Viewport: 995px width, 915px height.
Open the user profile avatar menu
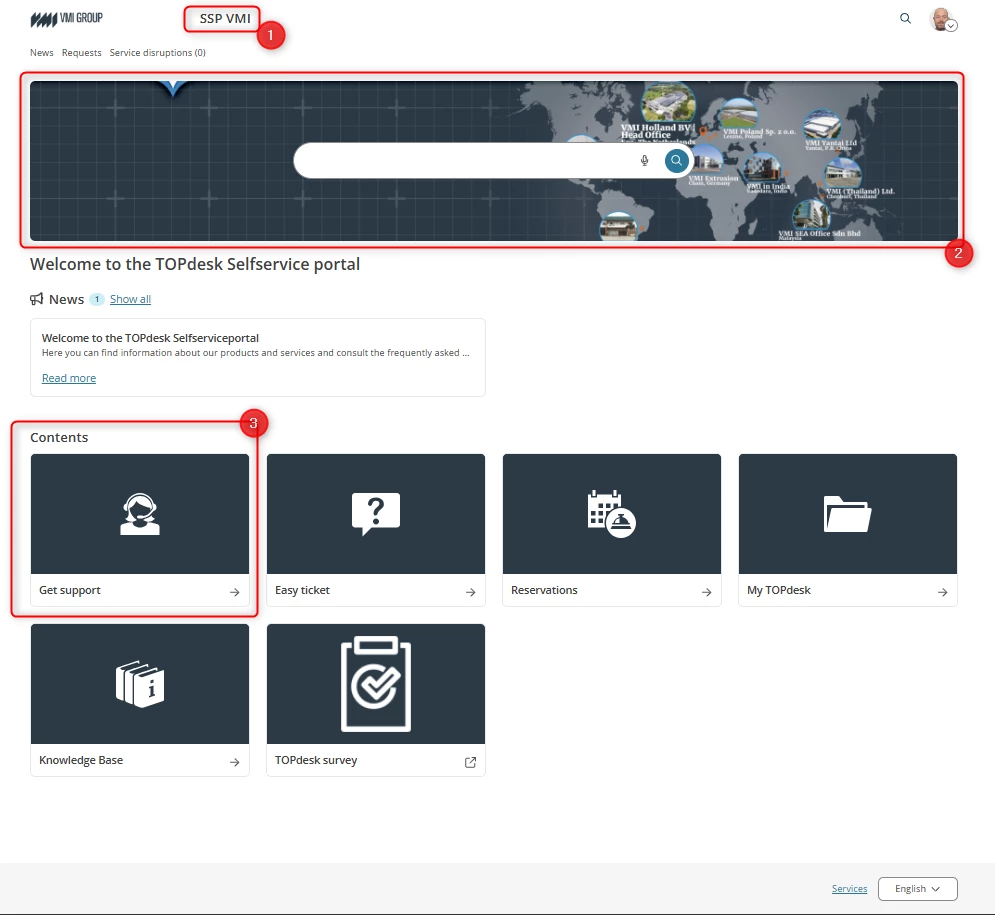943,20
